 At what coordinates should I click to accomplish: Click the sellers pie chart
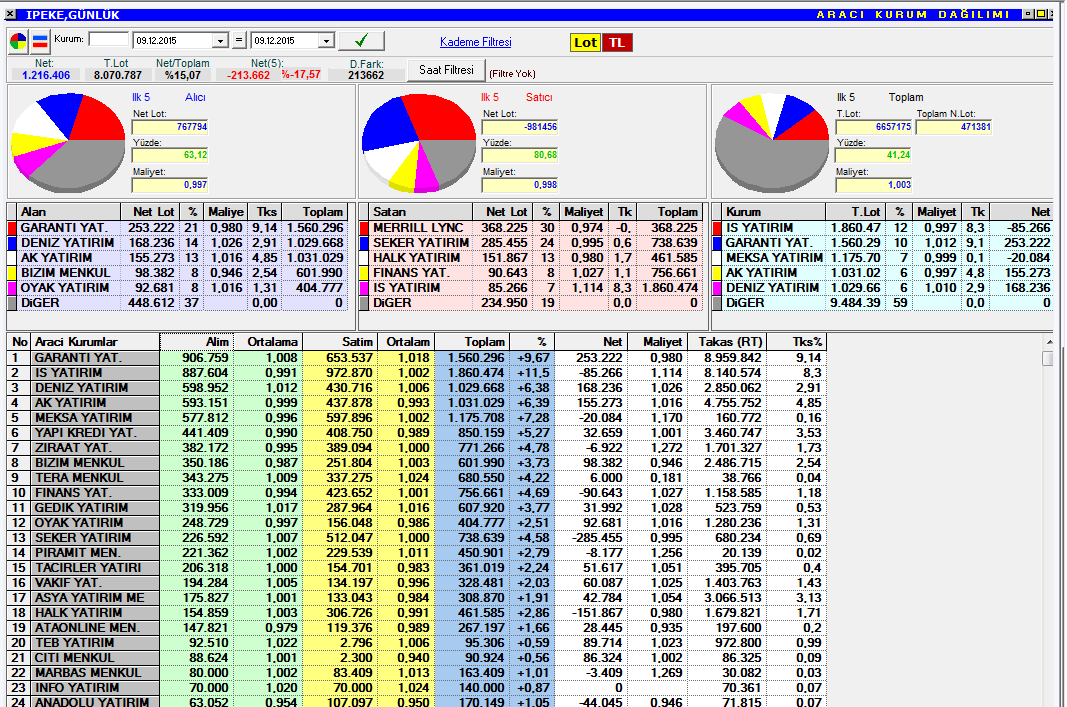[x=418, y=143]
